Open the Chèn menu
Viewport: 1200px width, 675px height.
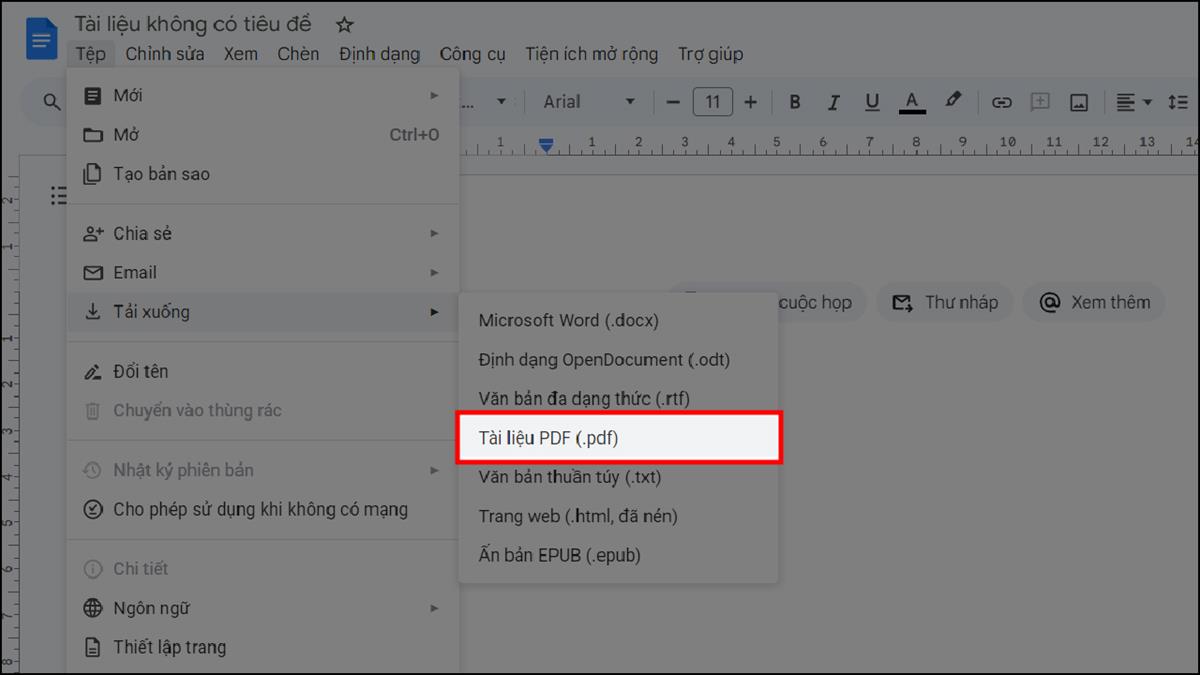click(298, 54)
